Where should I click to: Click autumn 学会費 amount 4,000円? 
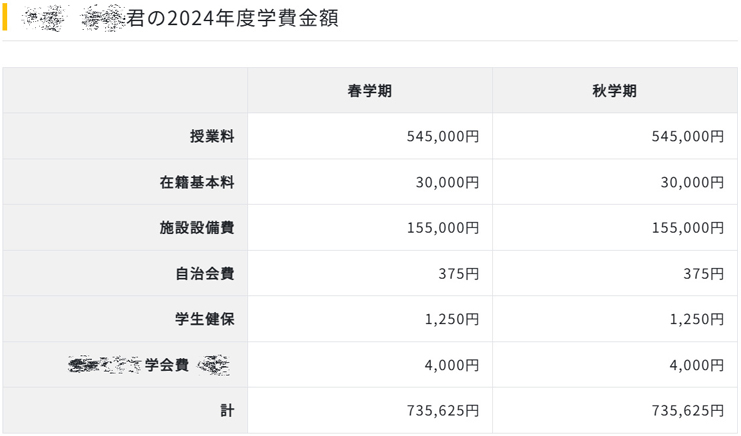696,366
